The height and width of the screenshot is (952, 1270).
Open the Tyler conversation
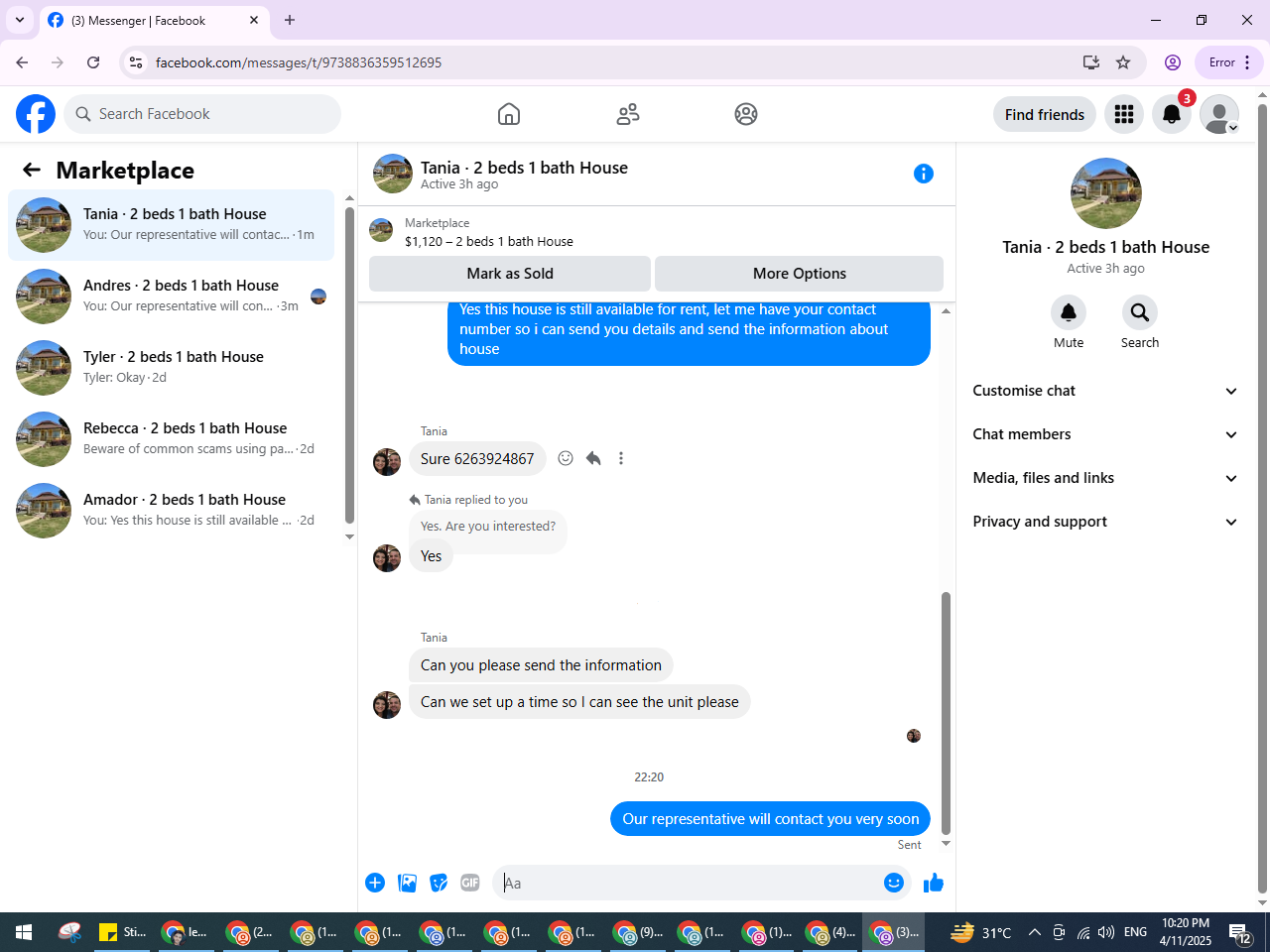(172, 368)
